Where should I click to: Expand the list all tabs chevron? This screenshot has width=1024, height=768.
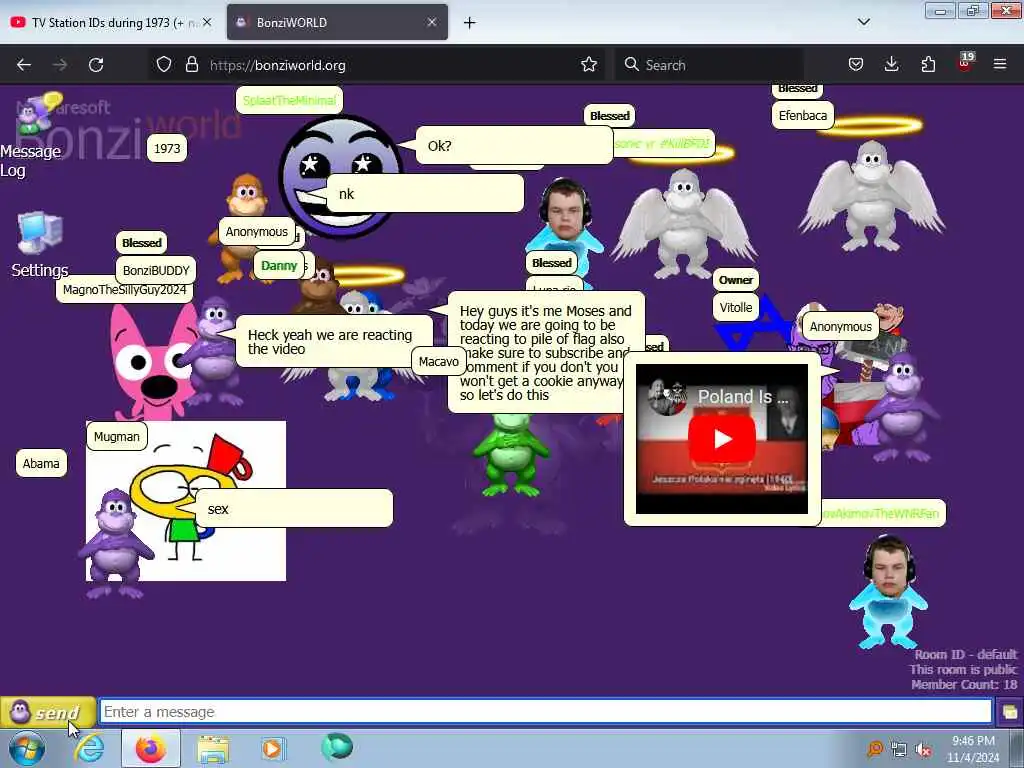click(863, 22)
